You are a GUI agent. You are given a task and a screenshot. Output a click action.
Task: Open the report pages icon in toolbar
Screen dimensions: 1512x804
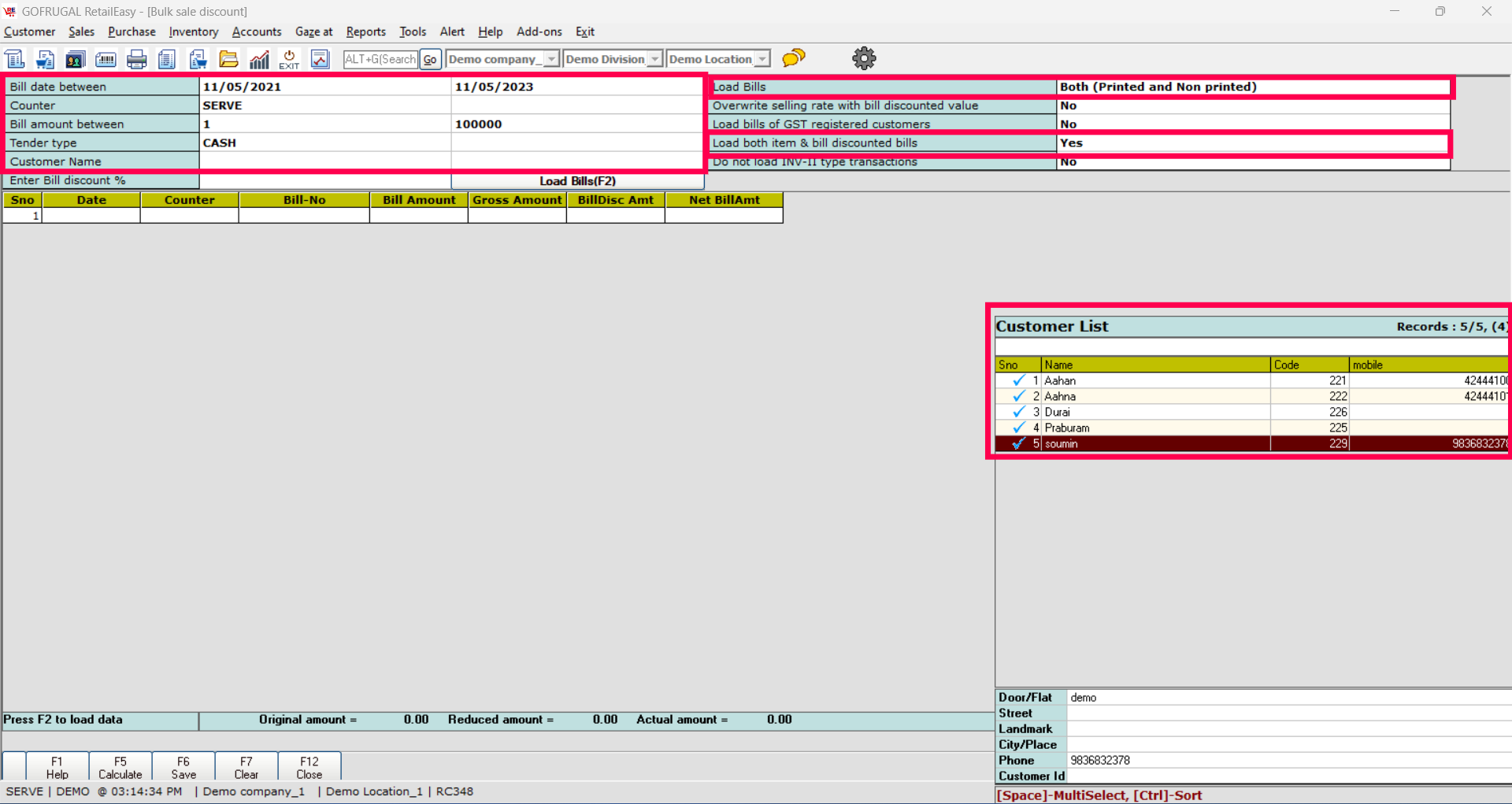coord(167,59)
